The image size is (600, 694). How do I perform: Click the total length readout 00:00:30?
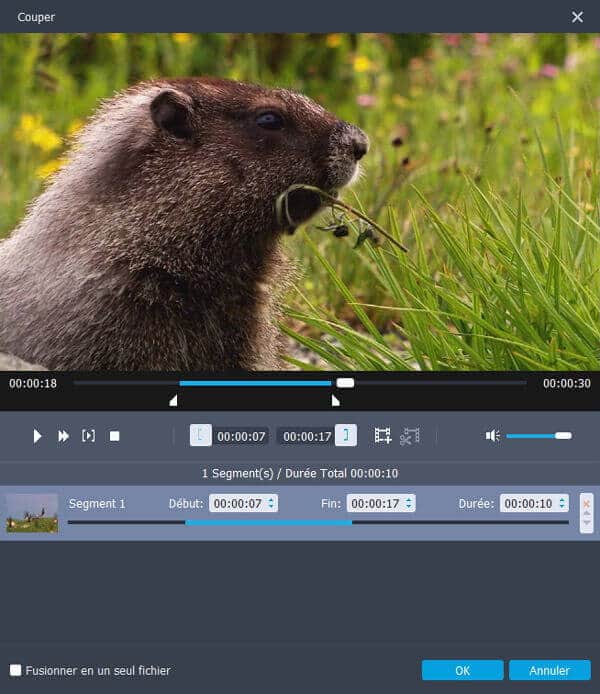567,383
